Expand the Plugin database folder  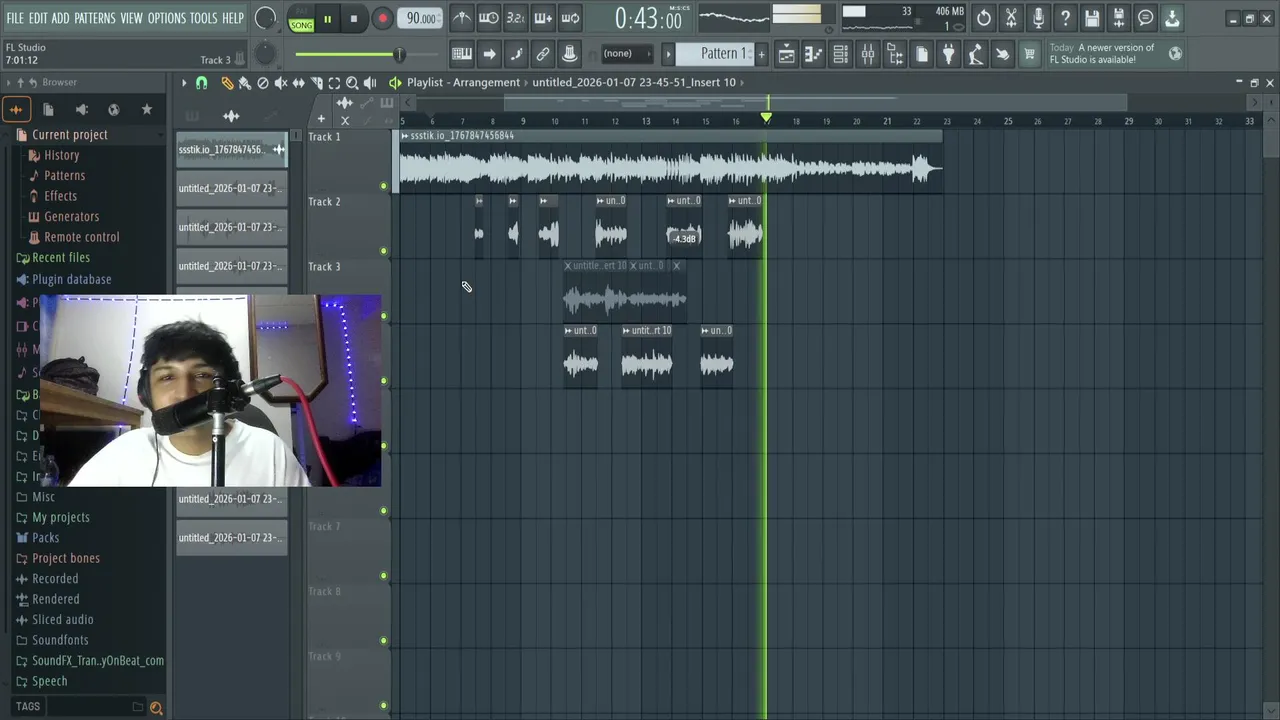(x=71, y=280)
